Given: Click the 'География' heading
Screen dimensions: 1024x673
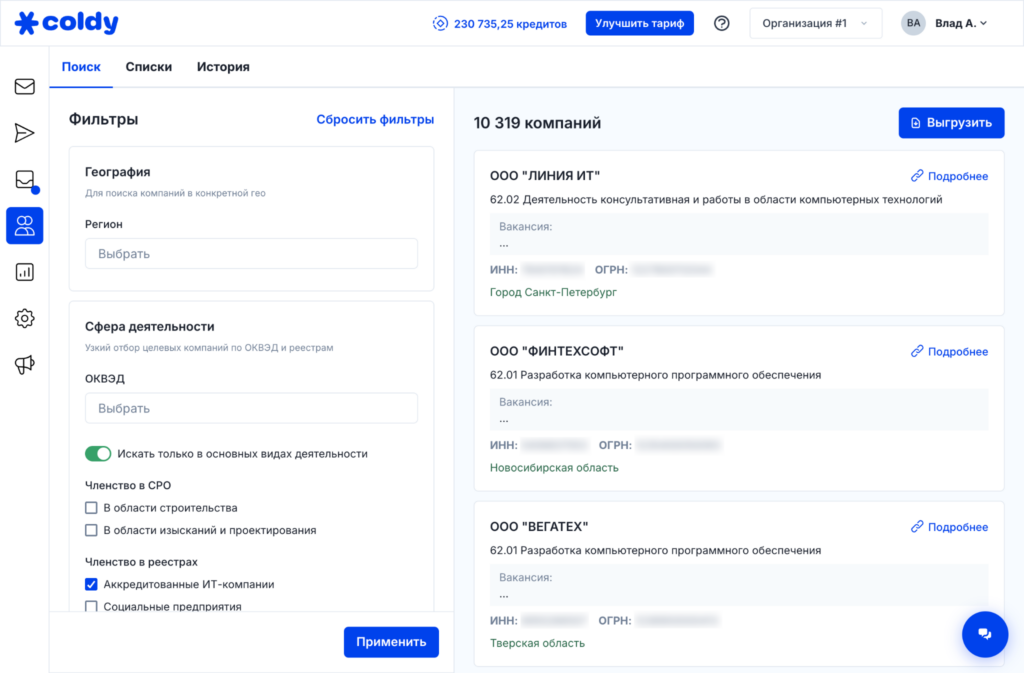Looking at the screenshot, I should point(118,172).
